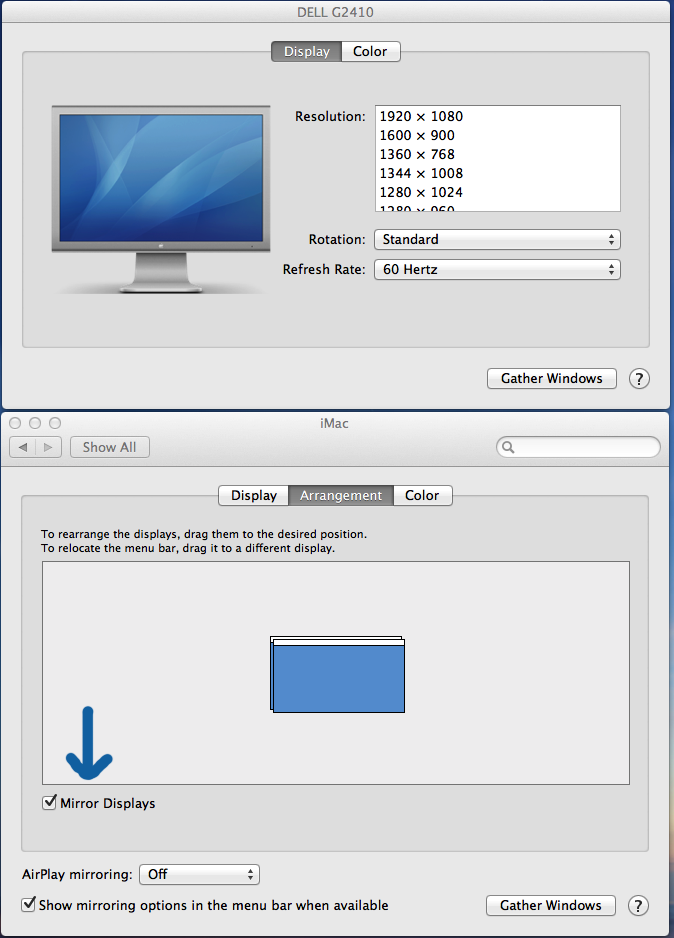This screenshot has height=938, width=674.
Task: Focus the search field in iMac window
Action: click(x=578, y=447)
